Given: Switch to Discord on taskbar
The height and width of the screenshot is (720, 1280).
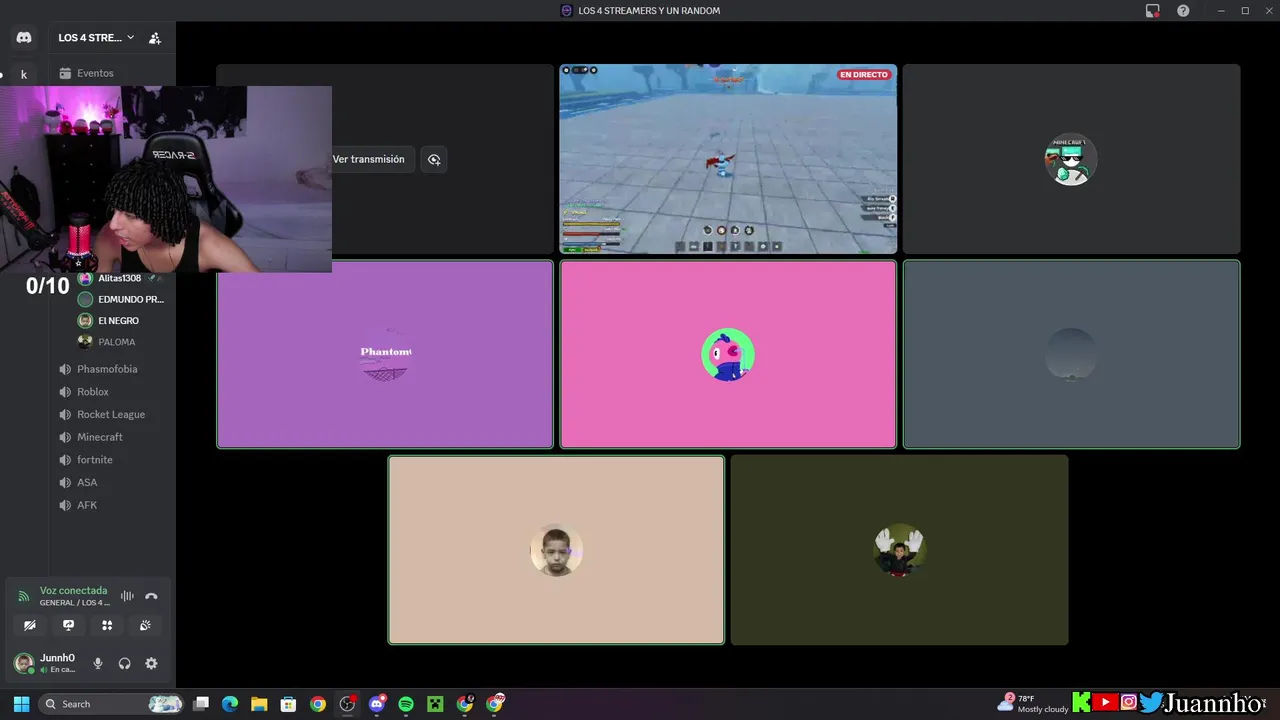Looking at the screenshot, I should pos(377,704).
